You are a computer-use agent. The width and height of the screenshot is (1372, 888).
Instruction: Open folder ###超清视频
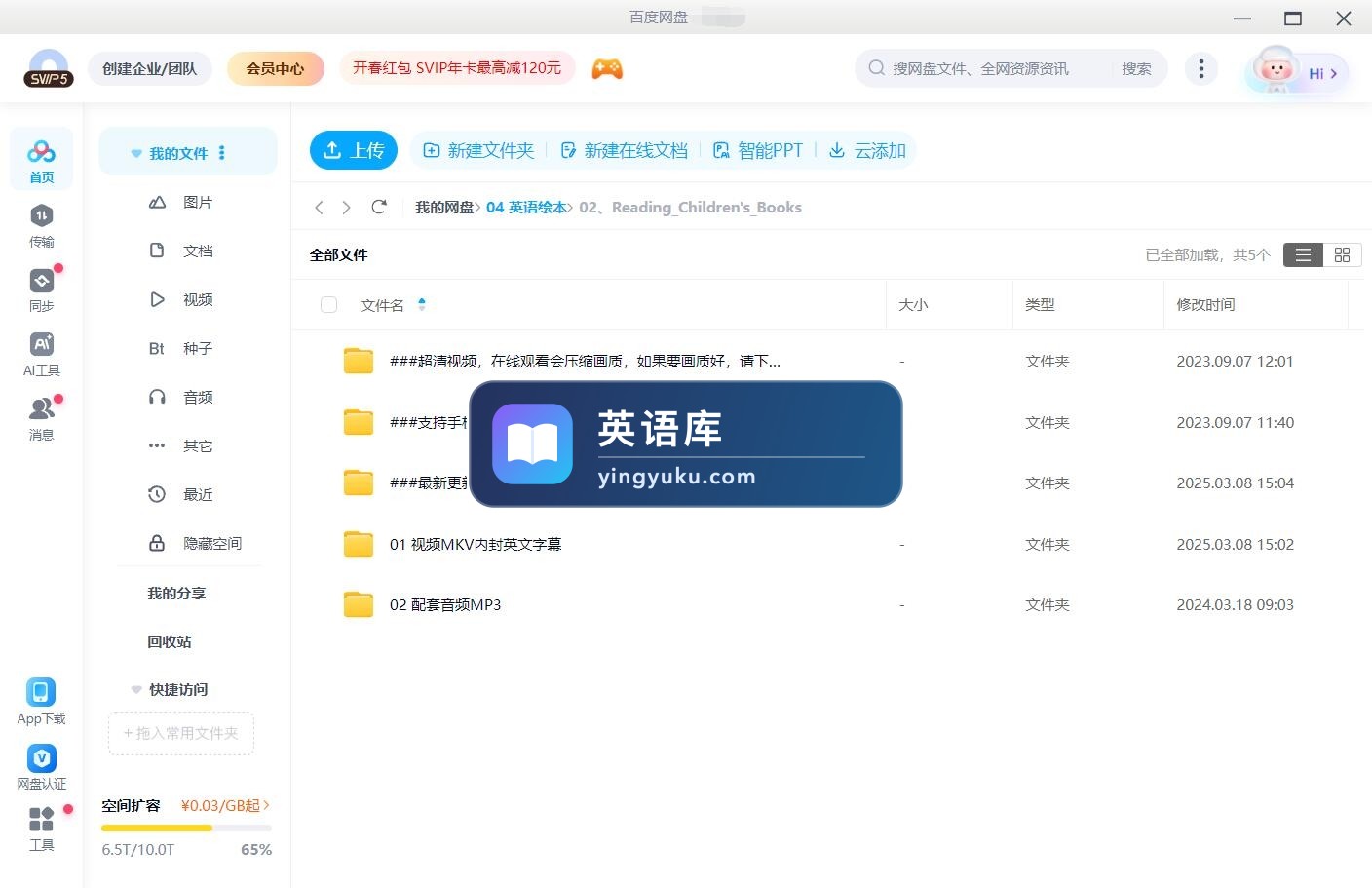point(585,361)
